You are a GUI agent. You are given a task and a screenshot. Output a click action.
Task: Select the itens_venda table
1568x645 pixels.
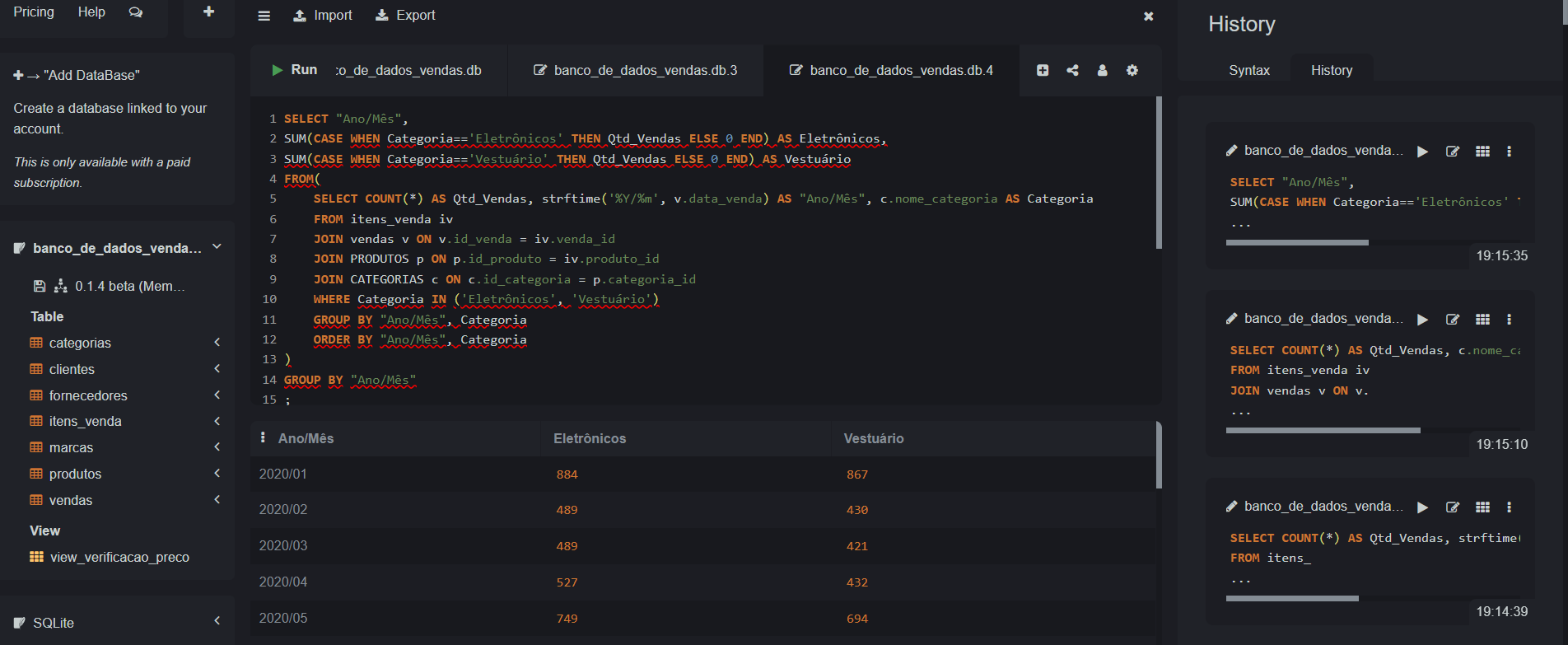(85, 421)
